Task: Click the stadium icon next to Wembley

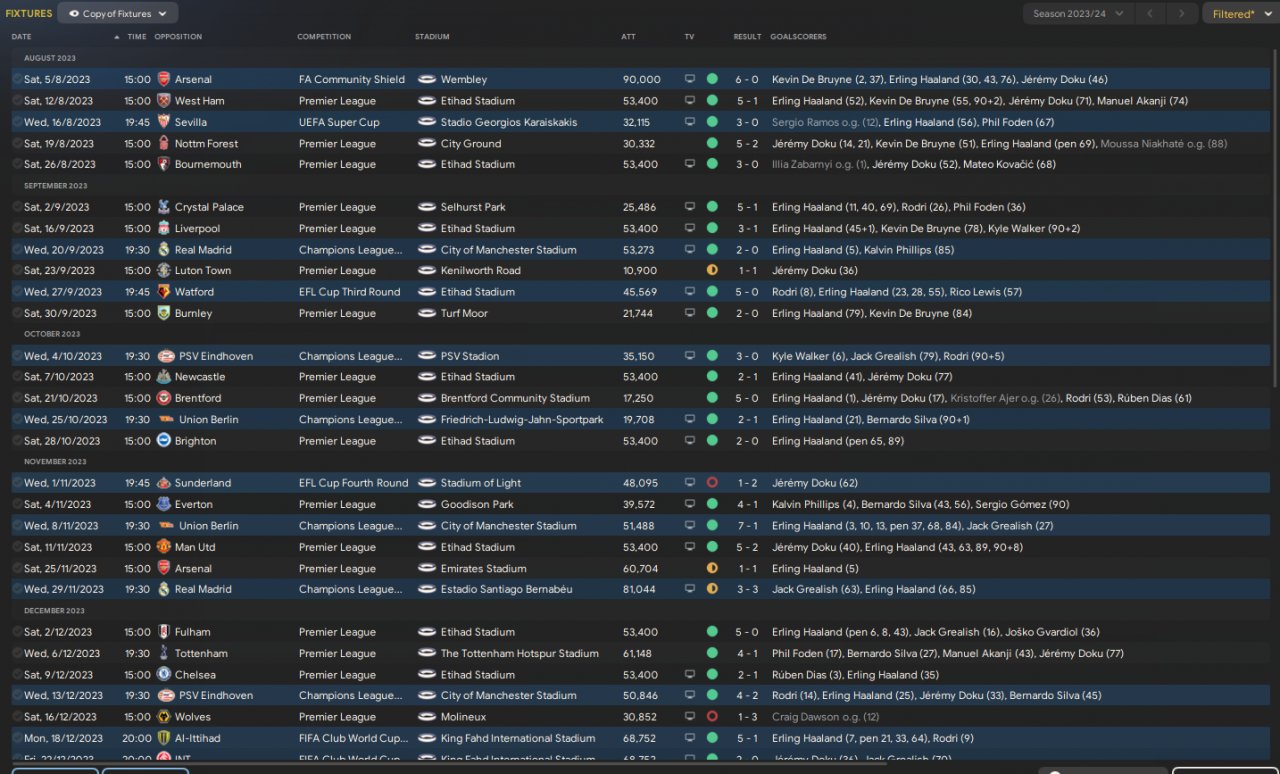Action: tap(427, 79)
